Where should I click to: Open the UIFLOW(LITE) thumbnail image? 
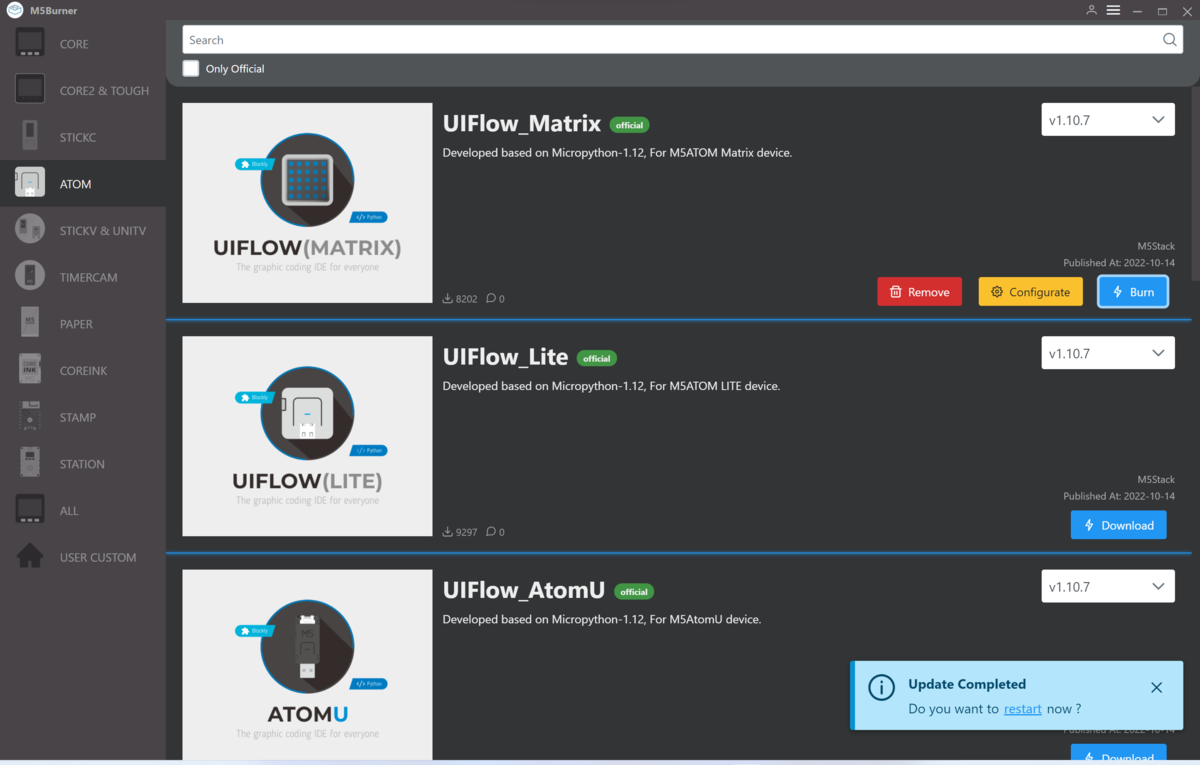pyautogui.click(x=307, y=436)
